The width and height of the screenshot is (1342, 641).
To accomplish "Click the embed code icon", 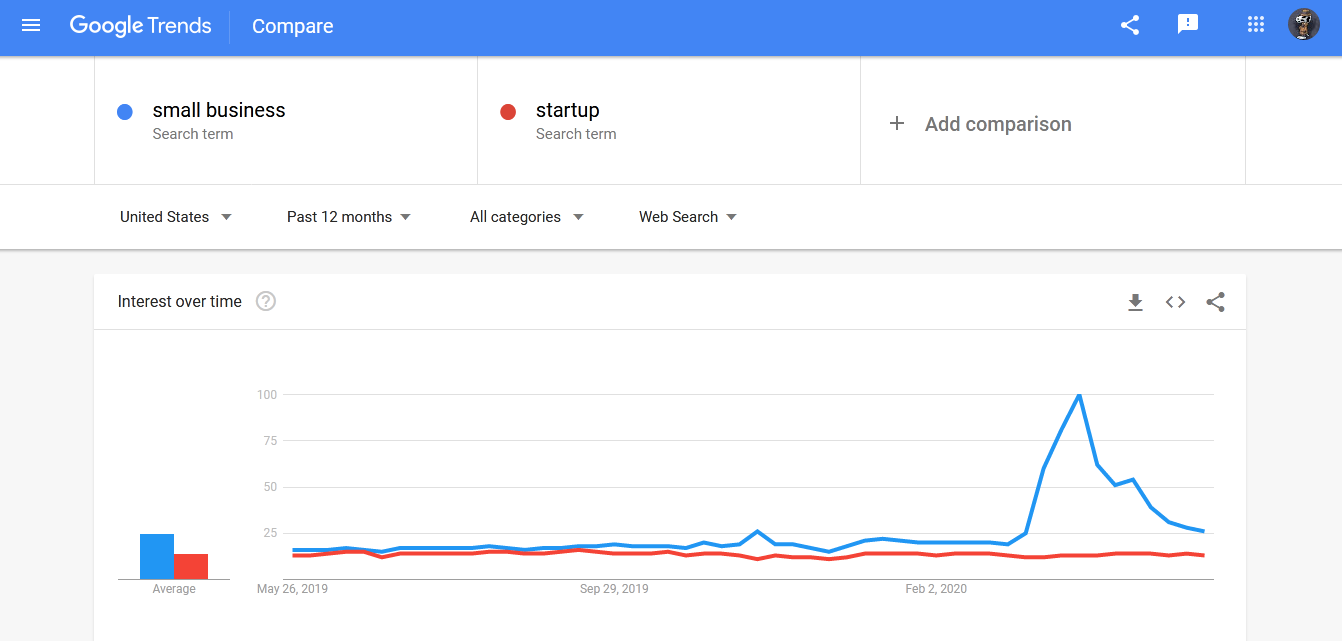I will tap(1175, 302).
